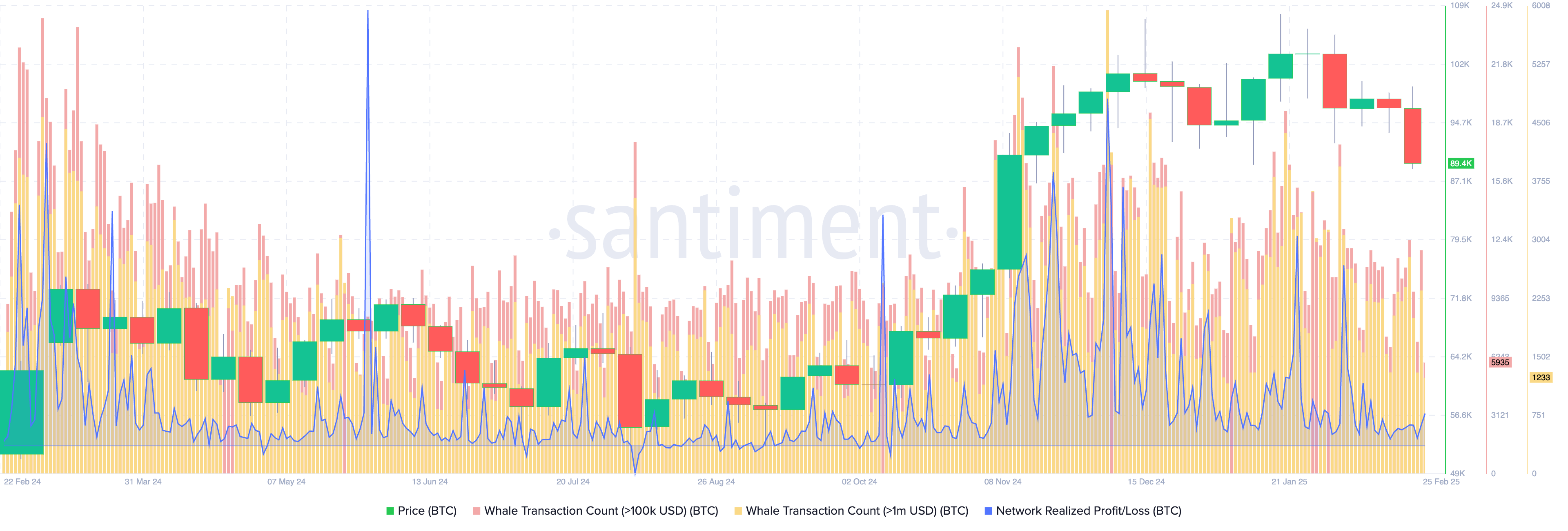Click the 9365 whale axis label
This screenshot has height=531, width=1568.
tap(1500, 299)
